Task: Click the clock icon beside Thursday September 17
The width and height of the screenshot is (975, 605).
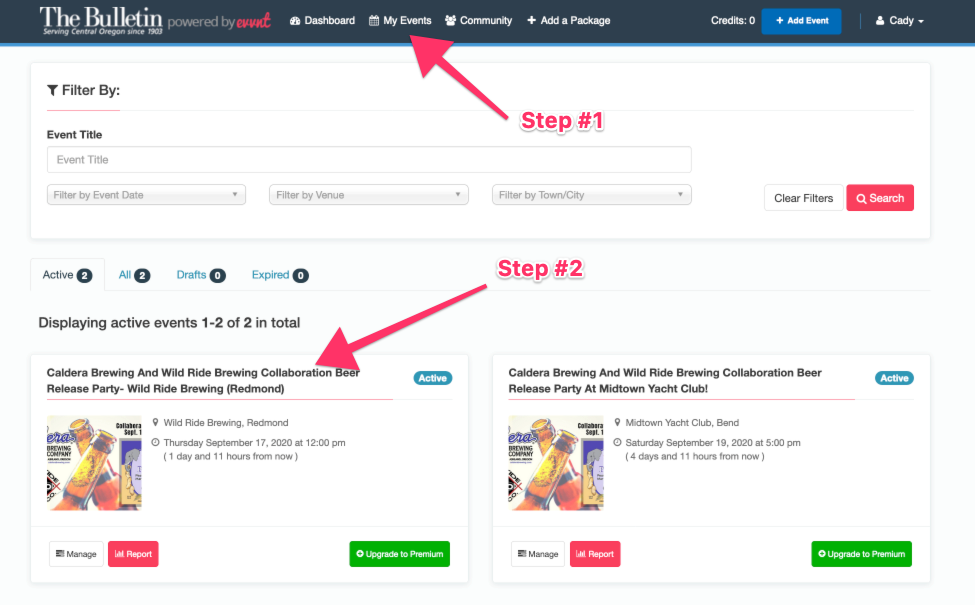Action: 155,442
